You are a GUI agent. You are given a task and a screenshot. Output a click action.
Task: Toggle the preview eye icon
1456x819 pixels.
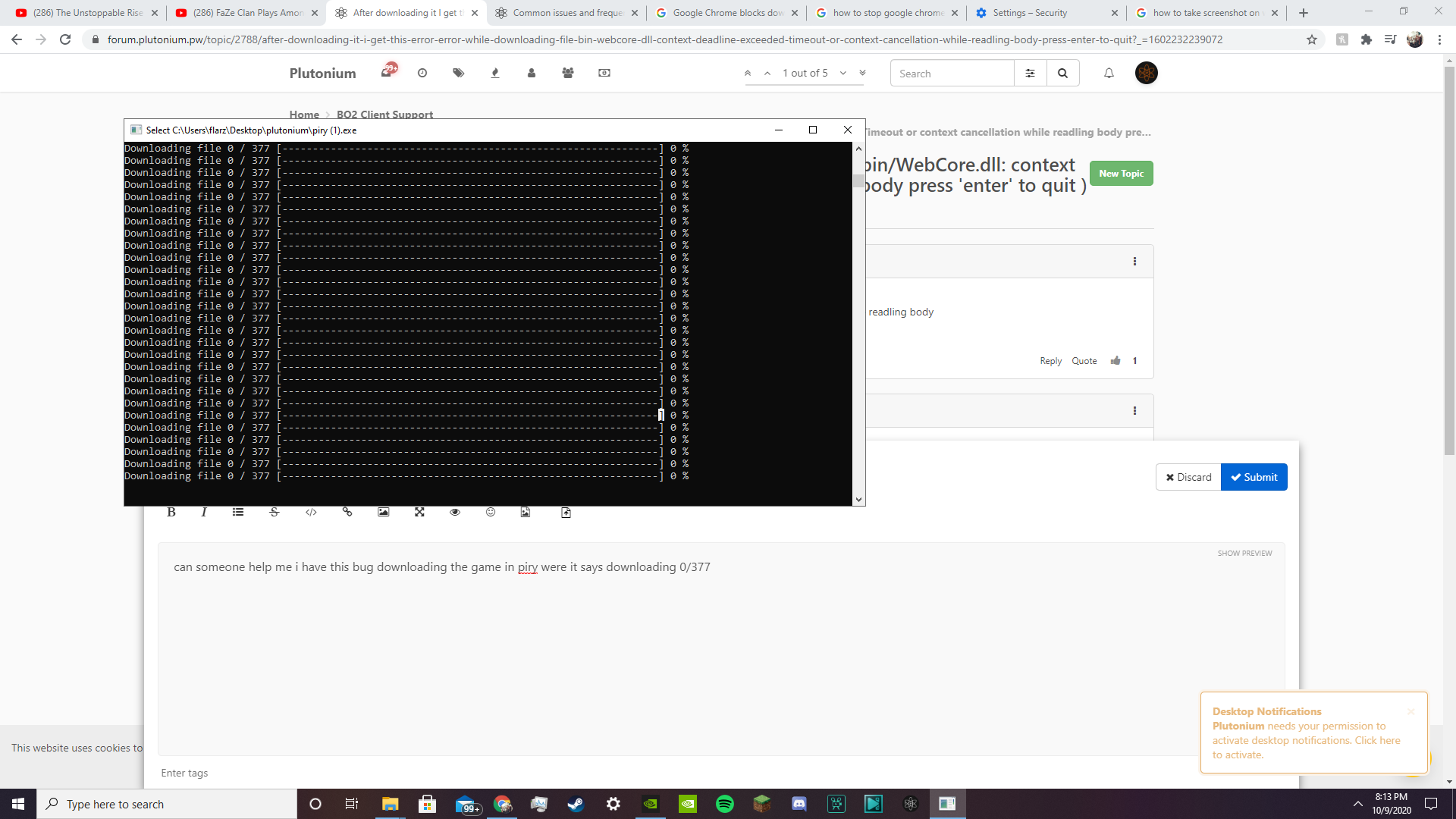pos(455,513)
